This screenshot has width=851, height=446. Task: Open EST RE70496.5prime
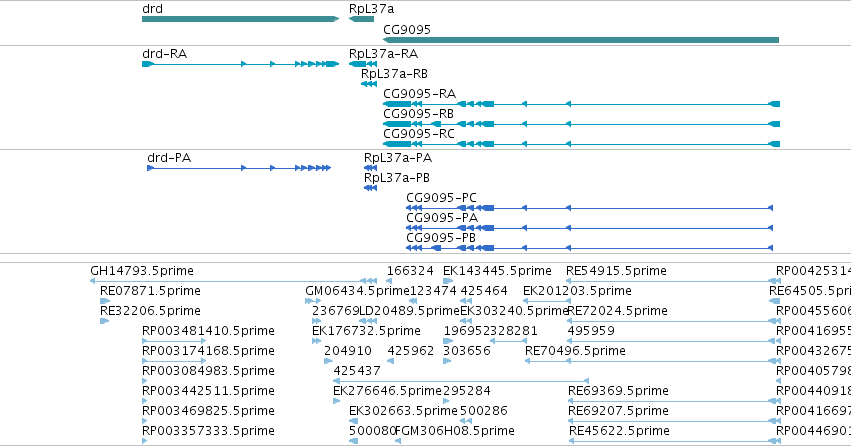coord(575,351)
